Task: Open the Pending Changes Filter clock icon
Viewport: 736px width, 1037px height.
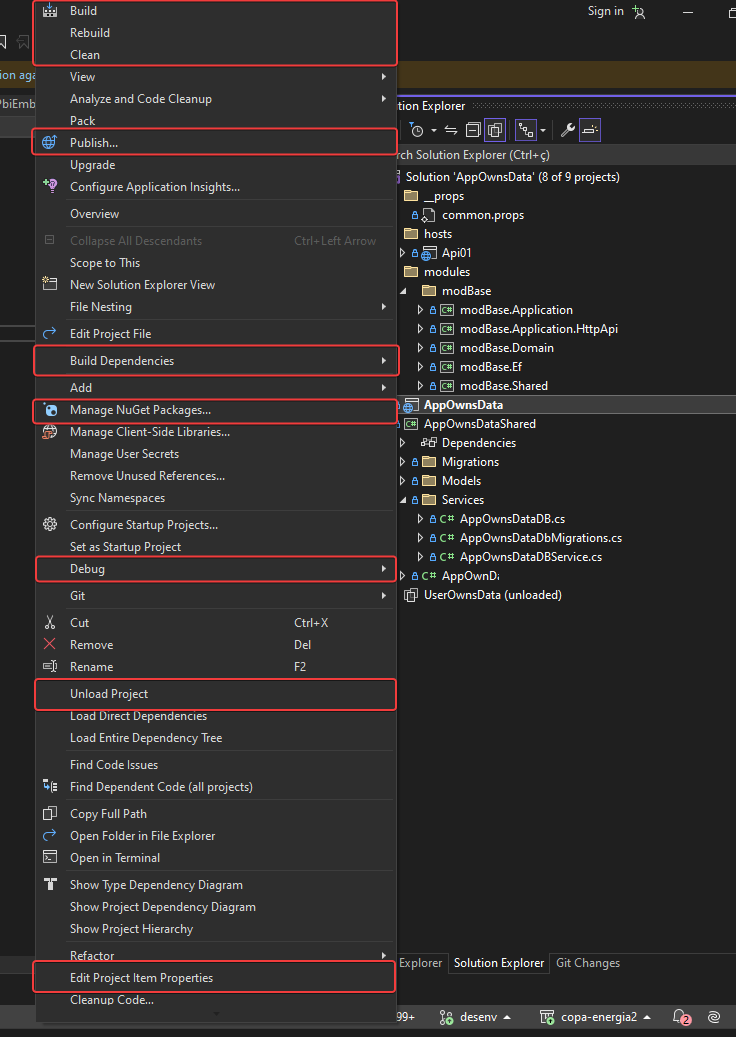Action: pyautogui.click(x=417, y=130)
